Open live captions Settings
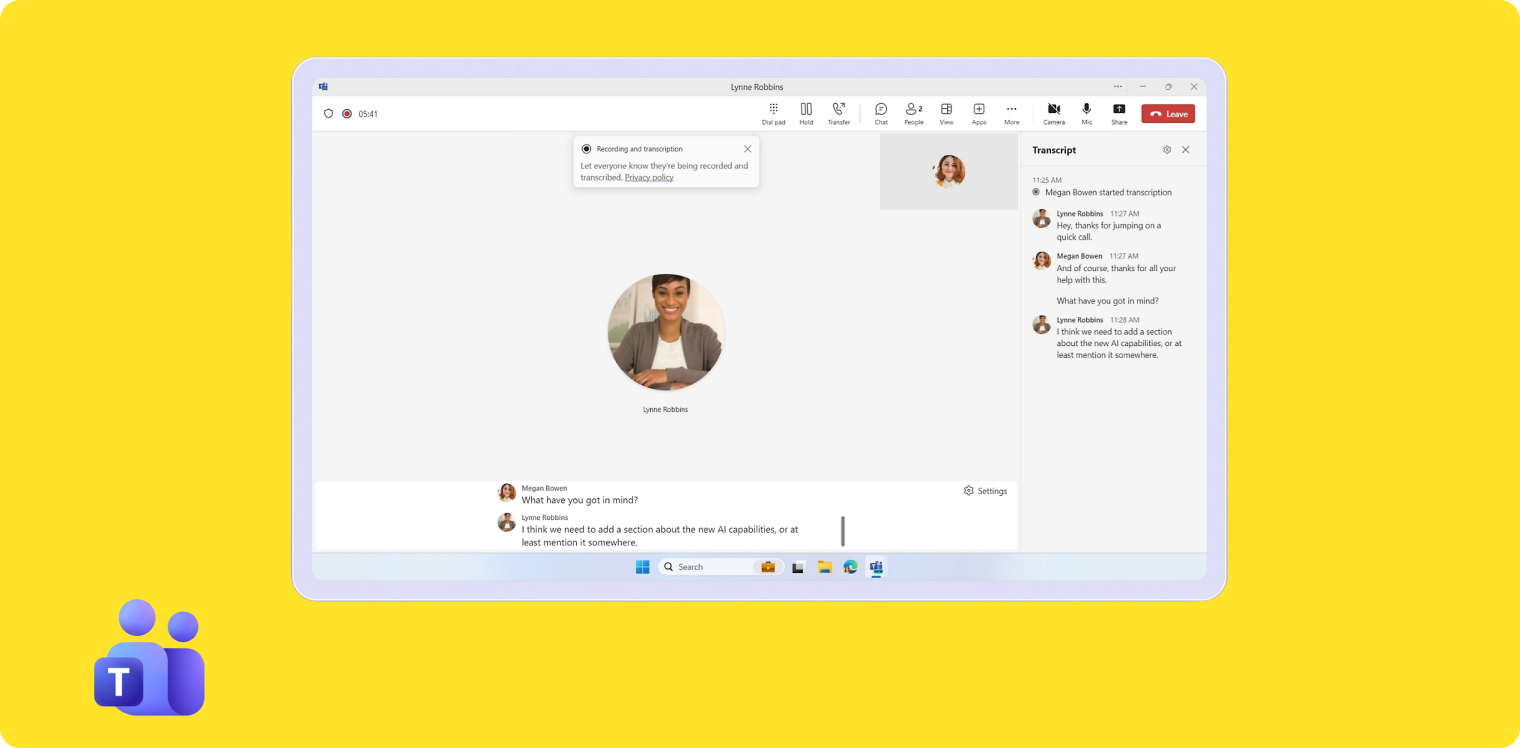The height and width of the screenshot is (748, 1520). pyautogui.click(x=985, y=491)
